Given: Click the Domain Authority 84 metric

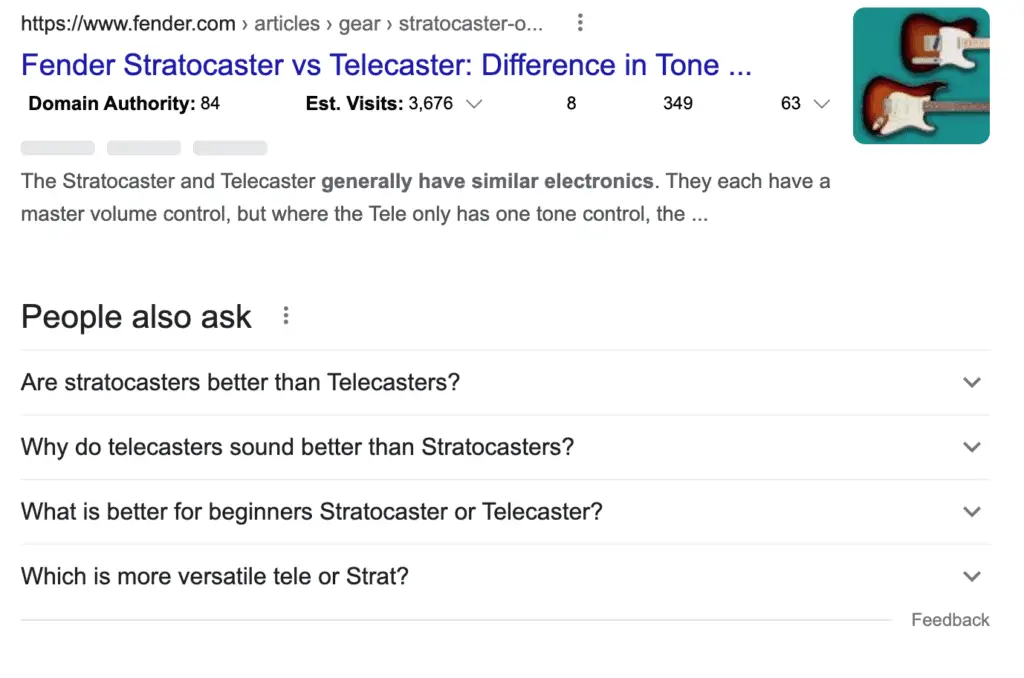Looking at the screenshot, I should coord(124,103).
